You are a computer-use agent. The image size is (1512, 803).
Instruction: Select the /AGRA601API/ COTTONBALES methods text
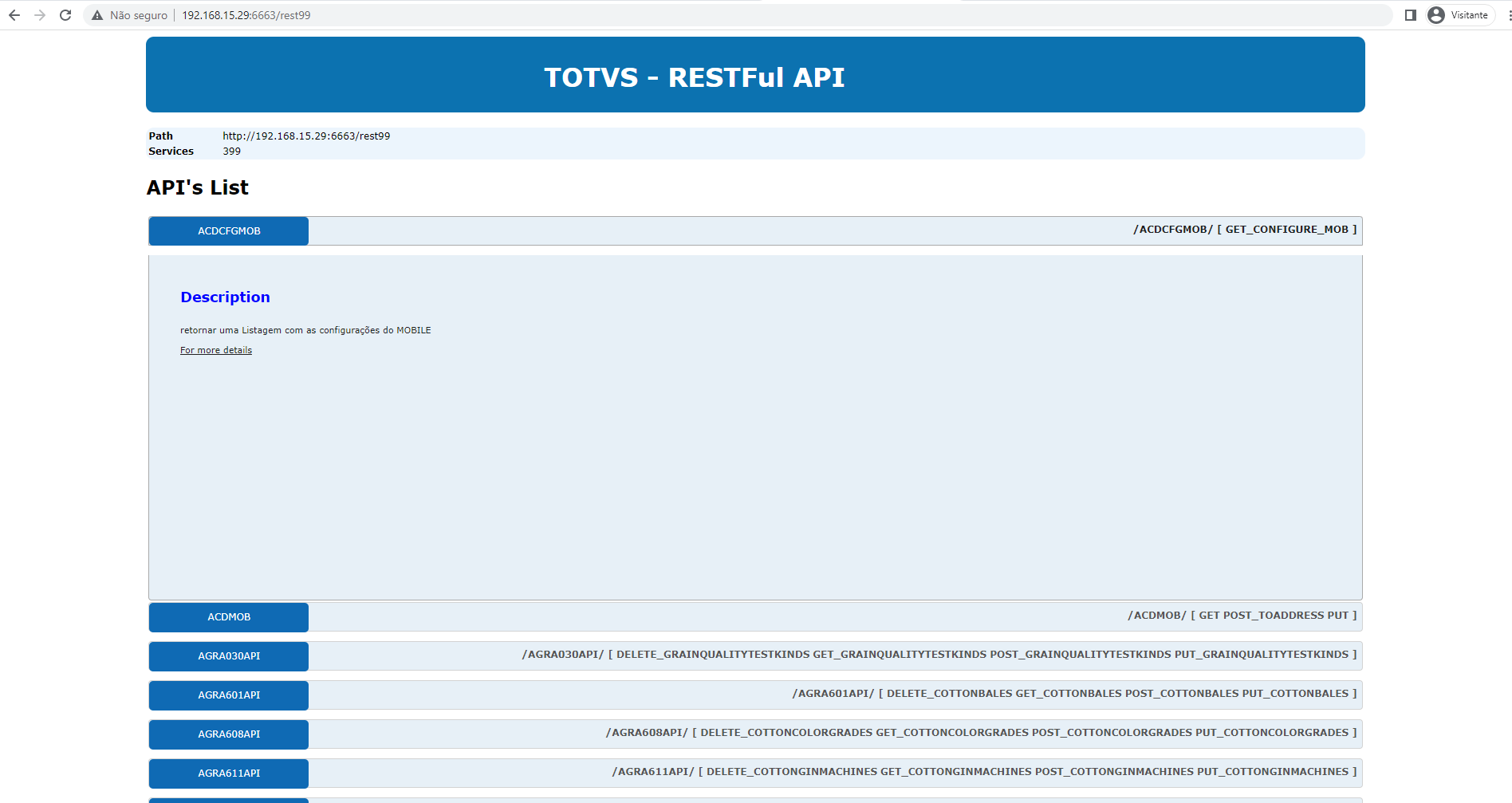(1075, 694)
